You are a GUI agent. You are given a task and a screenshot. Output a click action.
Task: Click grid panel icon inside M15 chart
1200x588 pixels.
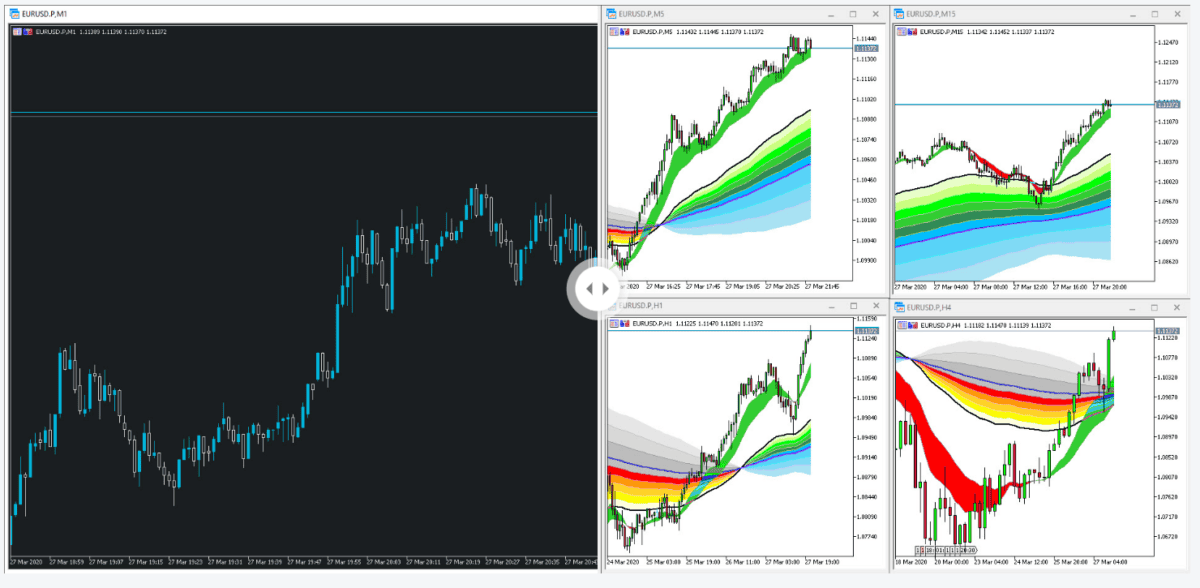point(901,32)
